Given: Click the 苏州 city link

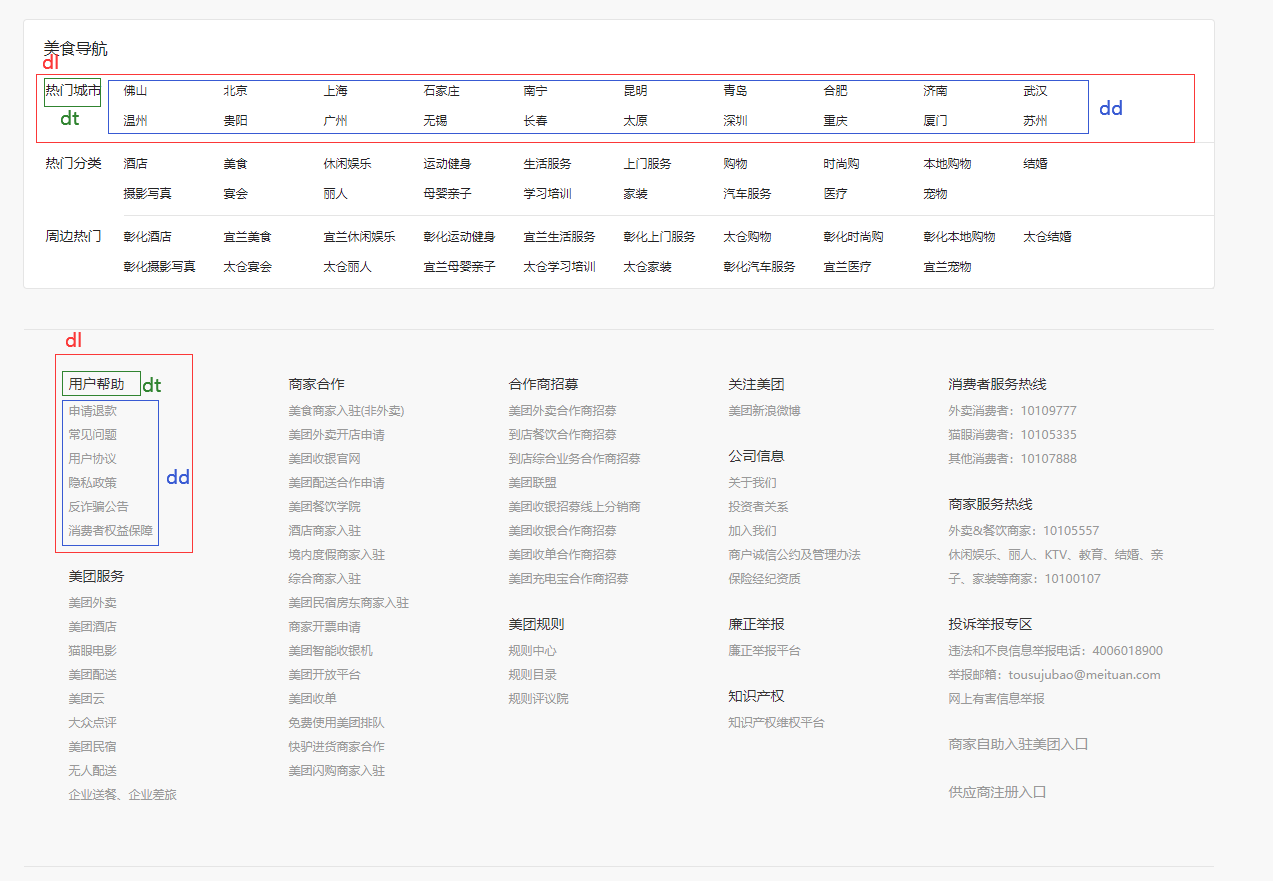Looking at the screenshot, I should [1035, 121].
